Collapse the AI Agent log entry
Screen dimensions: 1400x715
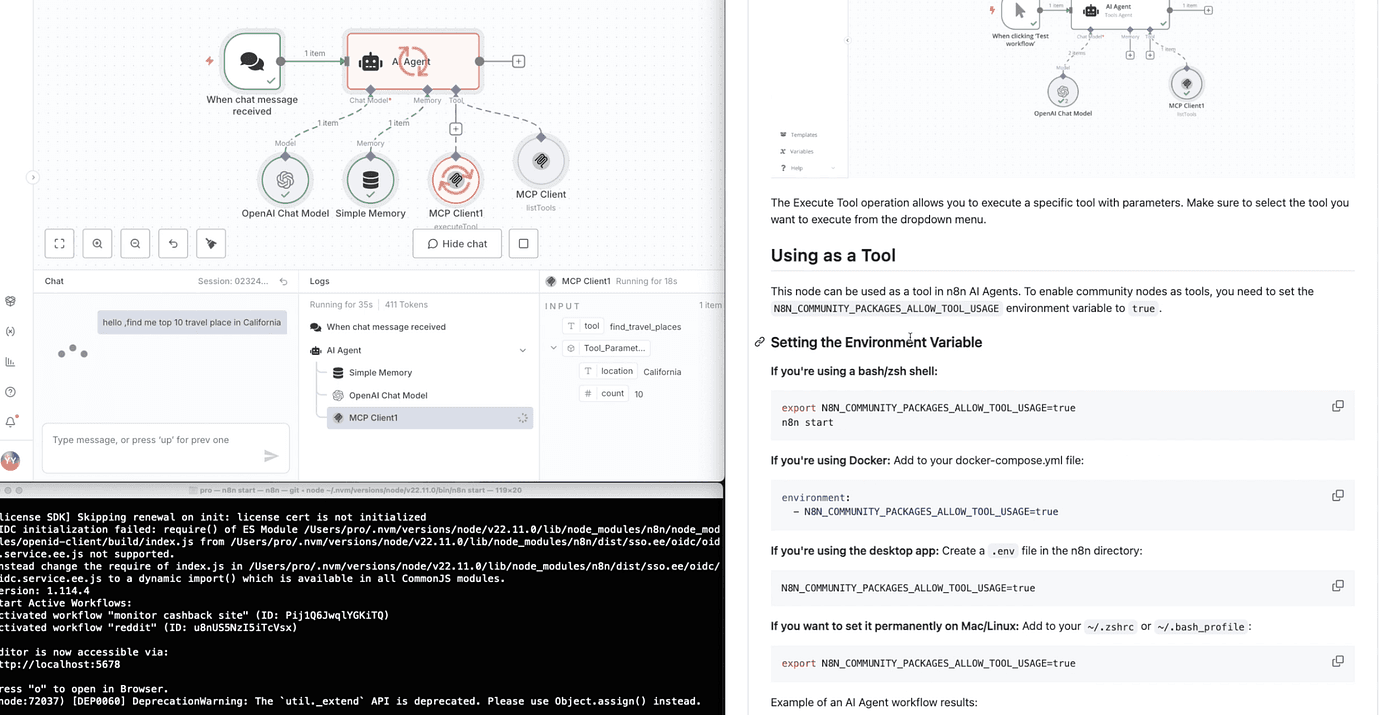[522, 351]
